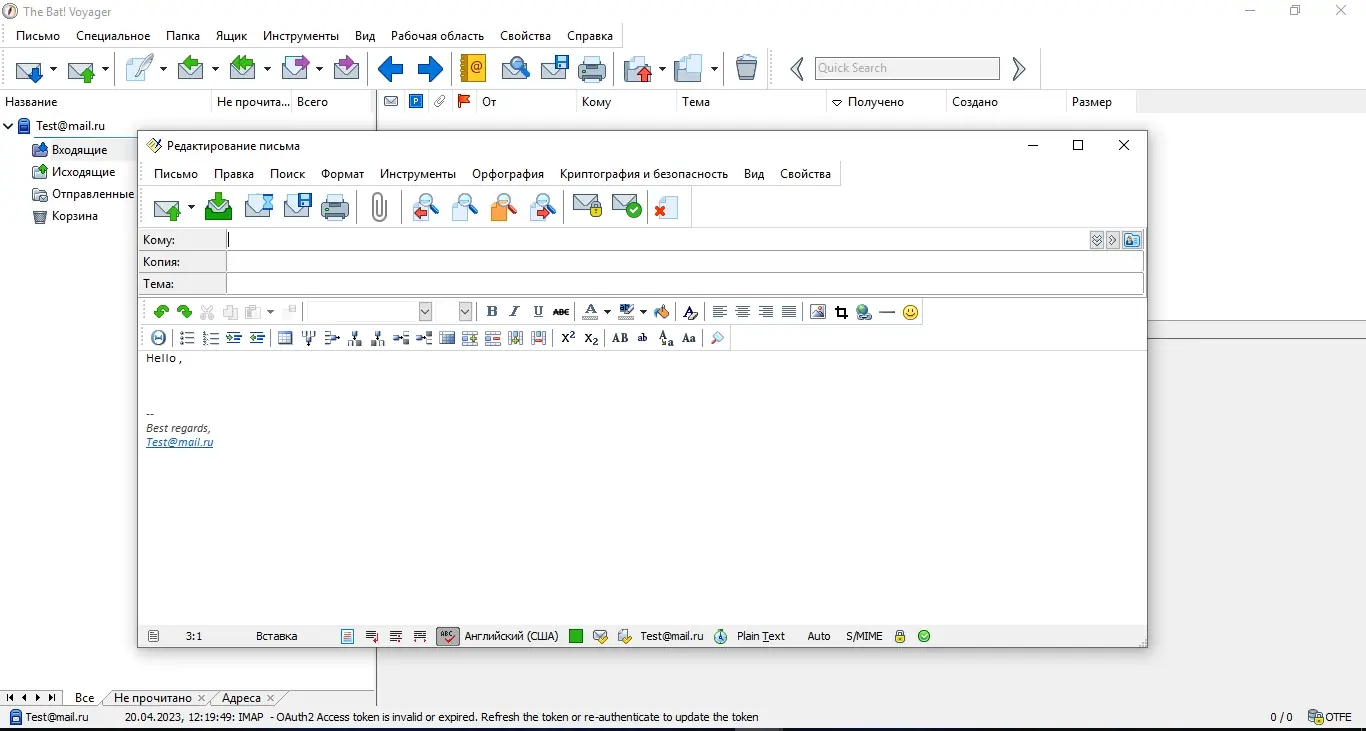The height and width of the screenshot is (731, 1366).
Task: Open the font name combo box
Action: (x=368, y=312)
